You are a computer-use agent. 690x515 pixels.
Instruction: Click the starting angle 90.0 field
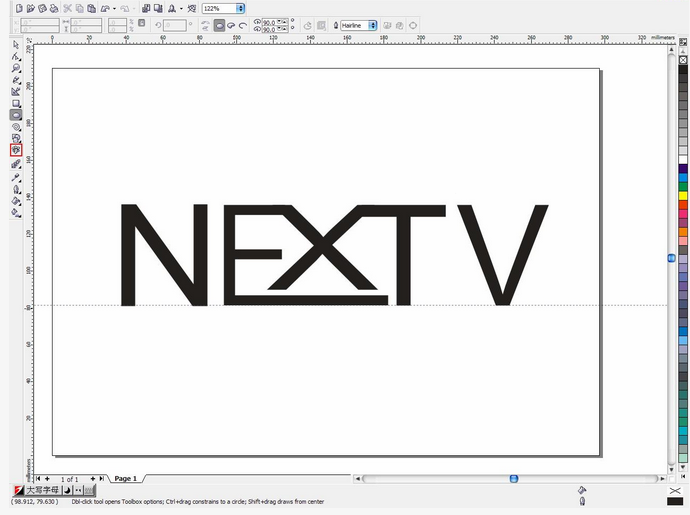[x=275, y=22]
